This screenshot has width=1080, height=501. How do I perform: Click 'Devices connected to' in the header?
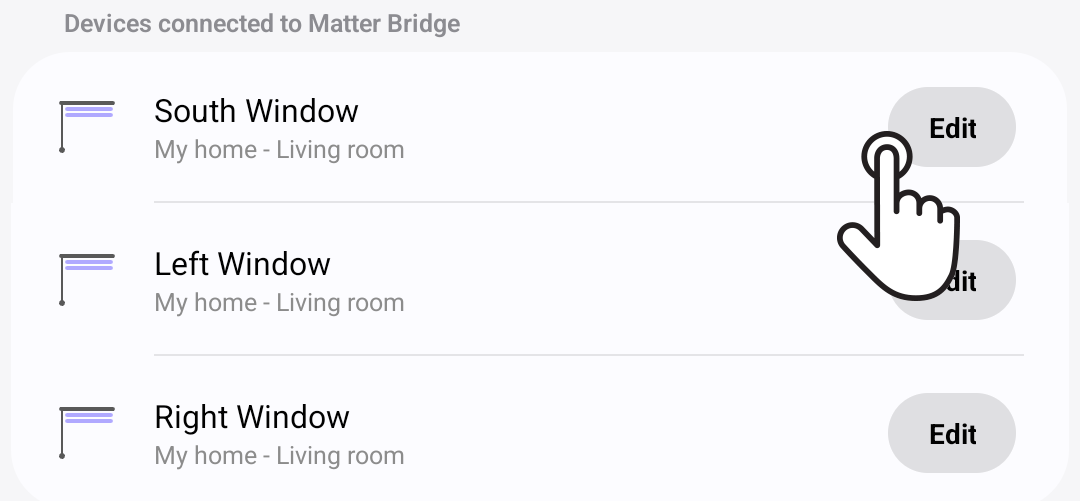(x=184, y=23)
